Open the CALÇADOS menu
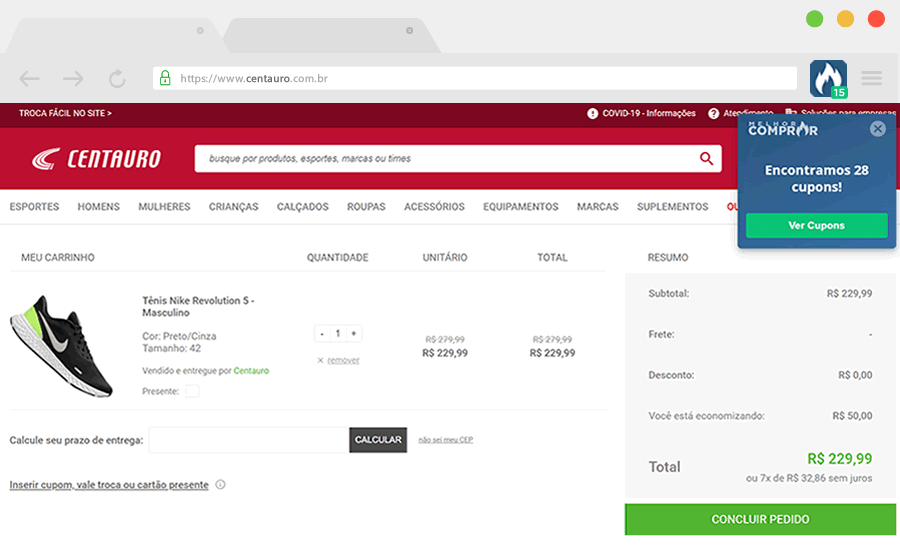 (x=302, y=207)
